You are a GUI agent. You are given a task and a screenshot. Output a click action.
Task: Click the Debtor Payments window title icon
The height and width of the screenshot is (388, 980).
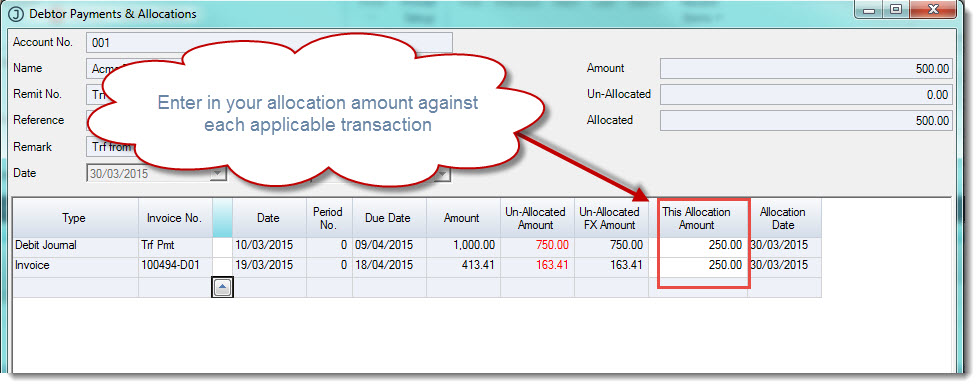[x=16, y=13]
